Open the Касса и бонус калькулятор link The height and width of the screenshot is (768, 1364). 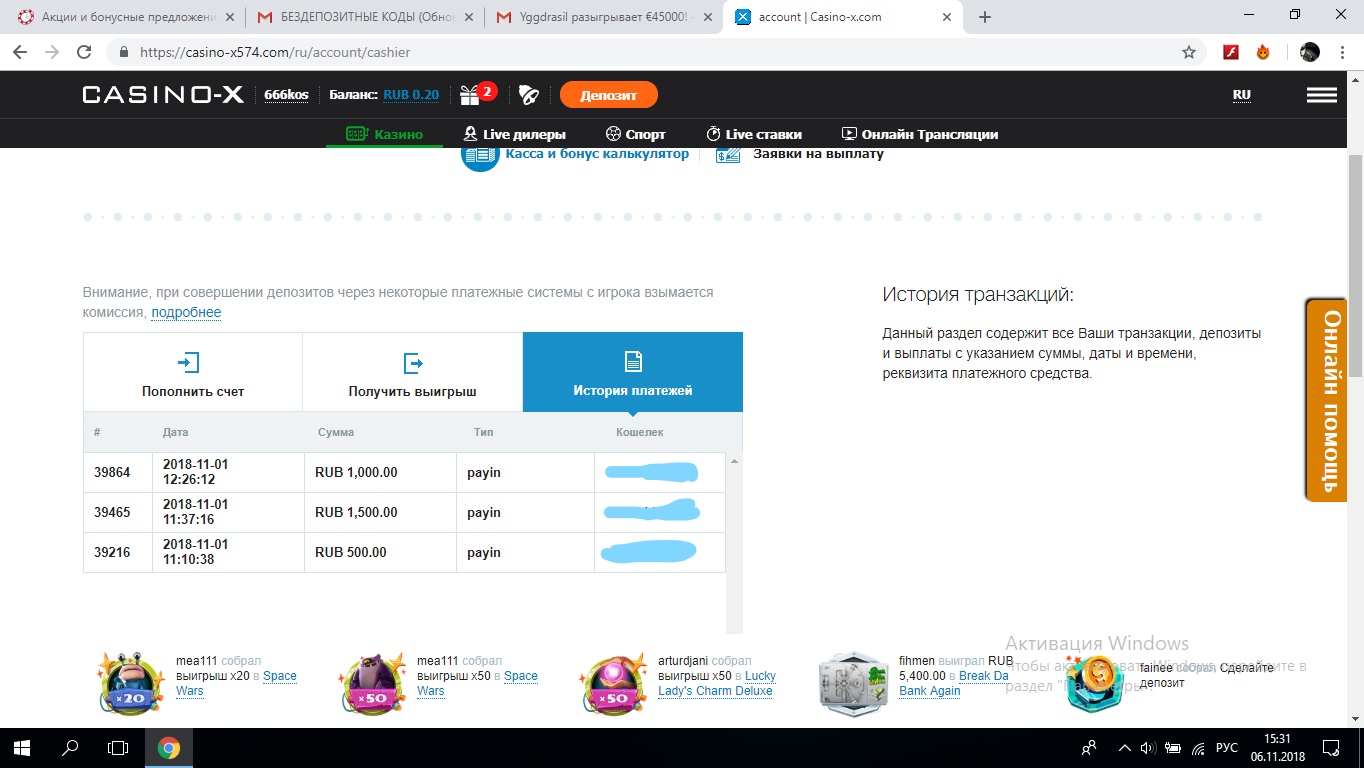point(597,154)
